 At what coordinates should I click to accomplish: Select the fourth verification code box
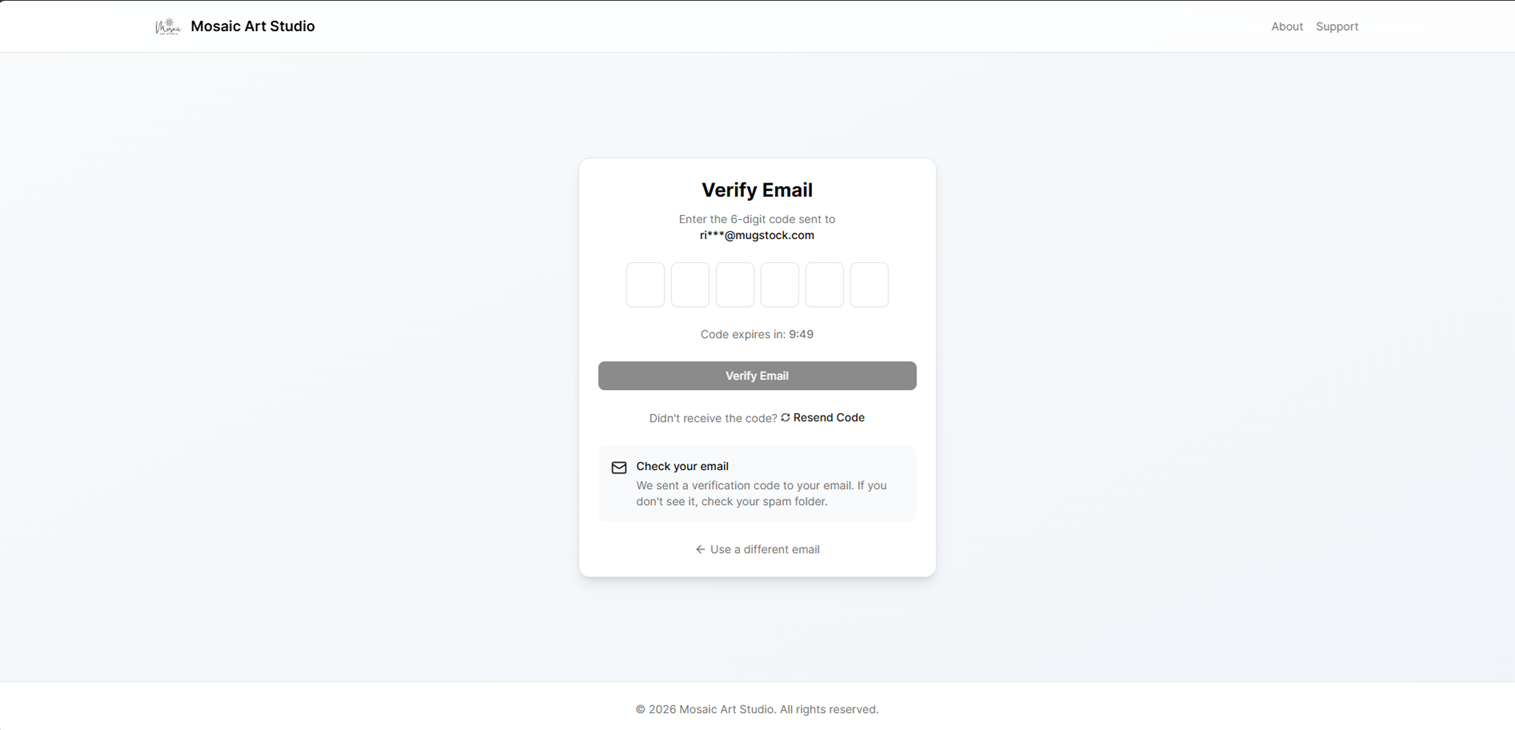click(x=780, y=285)
